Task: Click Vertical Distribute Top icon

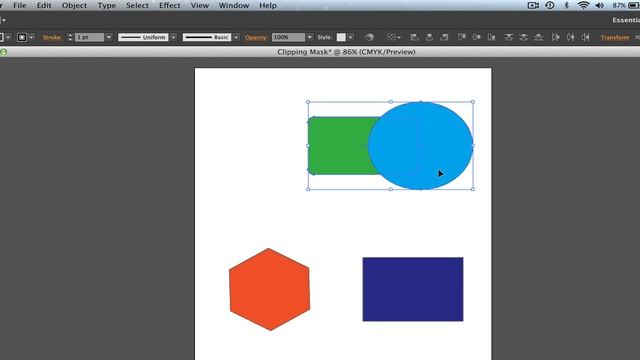Action: point(509,37)
